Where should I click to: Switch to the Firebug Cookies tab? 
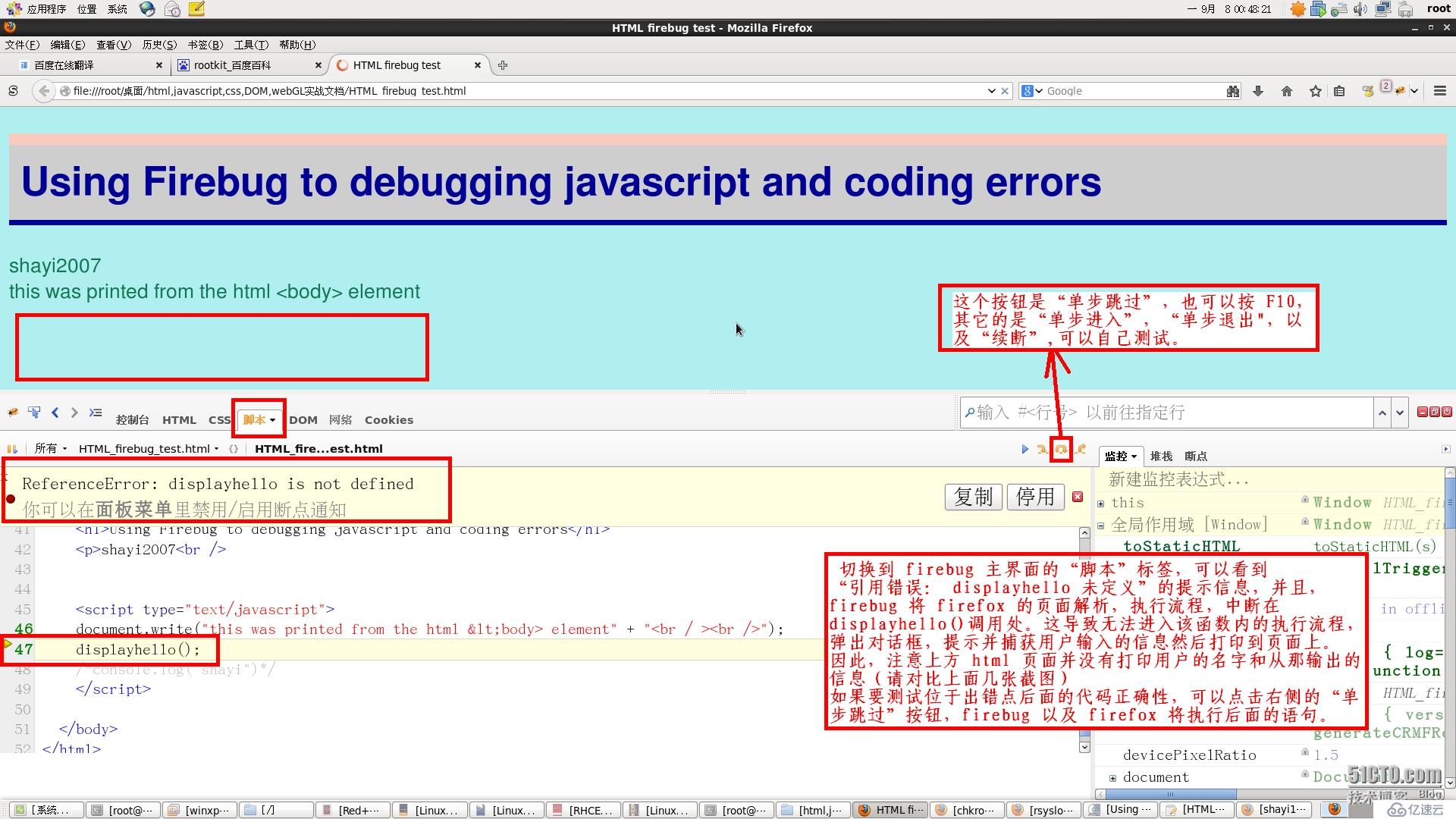pyautogui.click(x=389, y=420)
